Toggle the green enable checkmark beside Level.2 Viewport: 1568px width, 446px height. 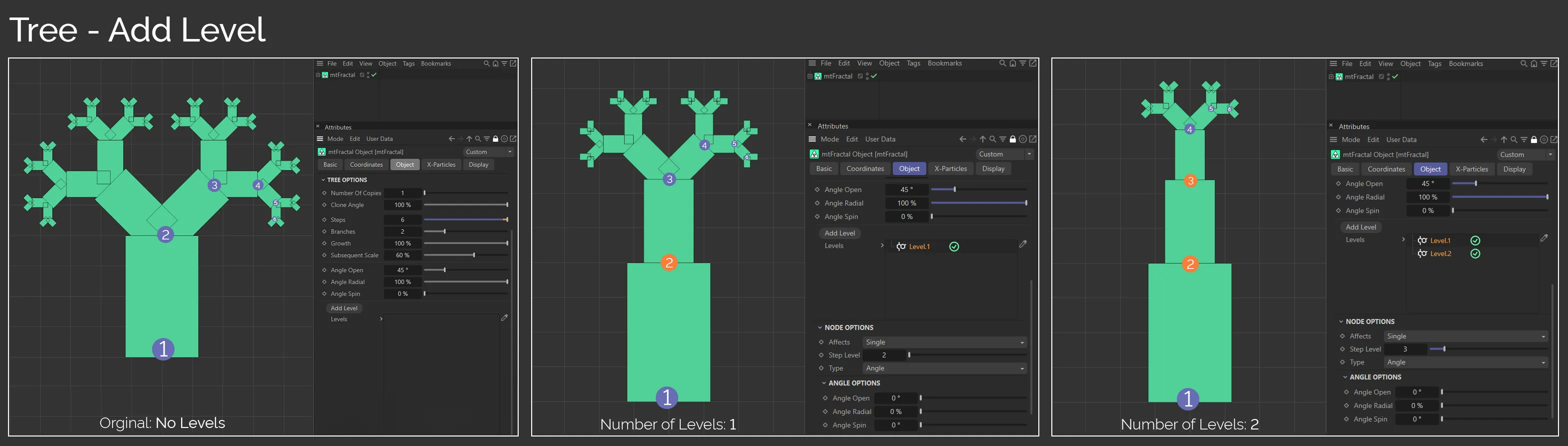1475,253
